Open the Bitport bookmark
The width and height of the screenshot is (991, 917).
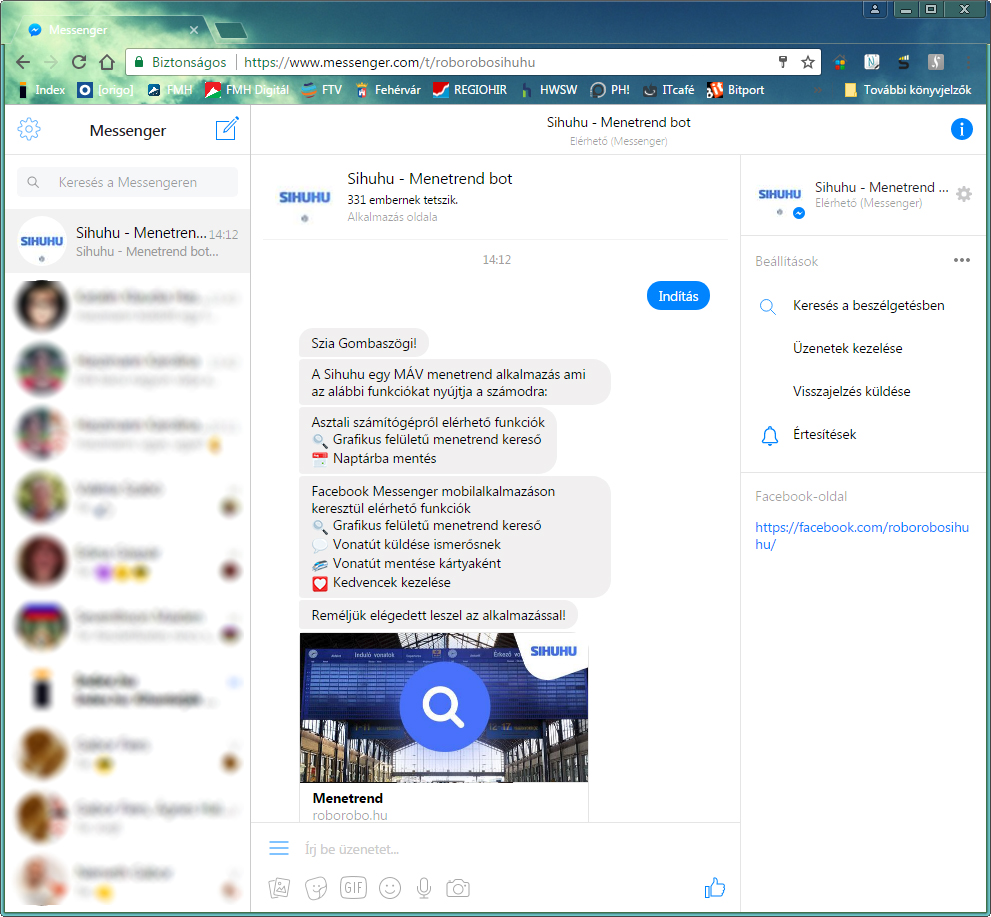click(x=736, y=90)
